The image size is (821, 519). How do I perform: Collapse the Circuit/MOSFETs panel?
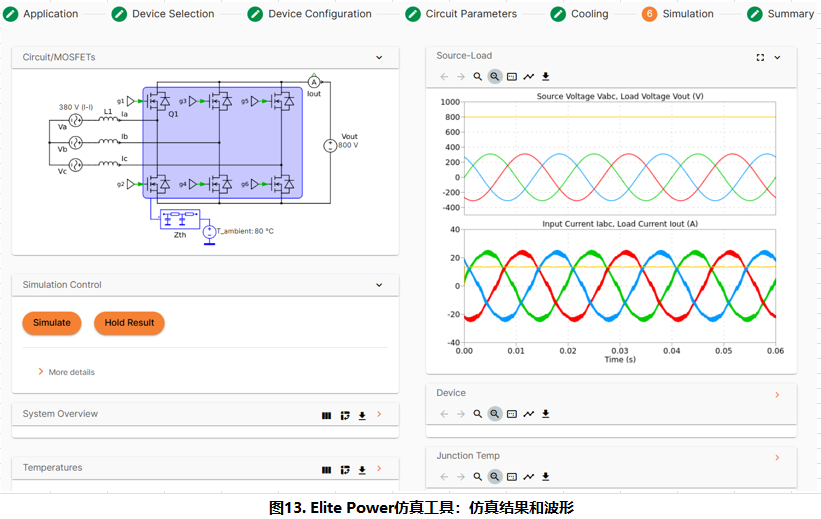[379, 58]
